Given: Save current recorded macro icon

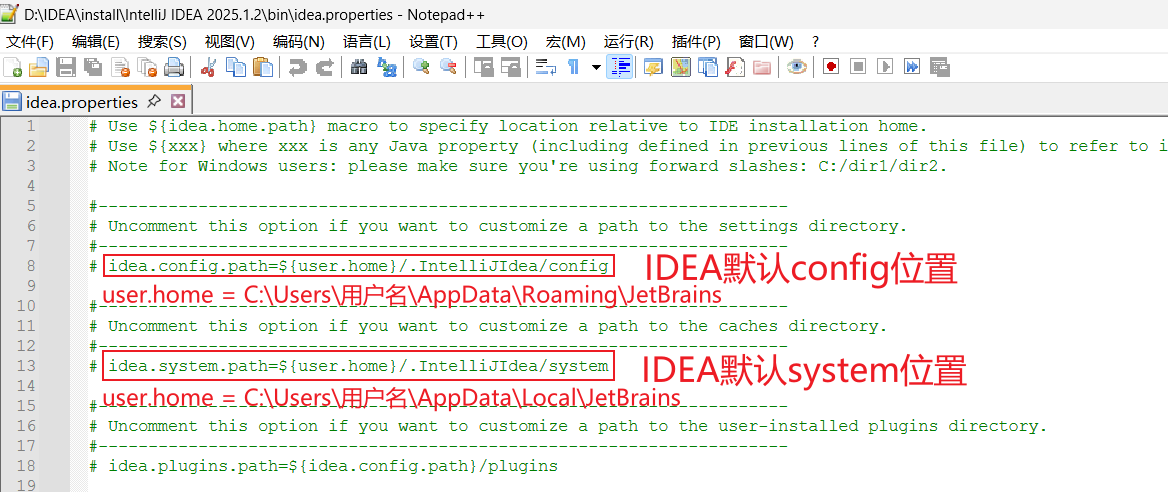Looking at the screenshot, I should 939,68.
